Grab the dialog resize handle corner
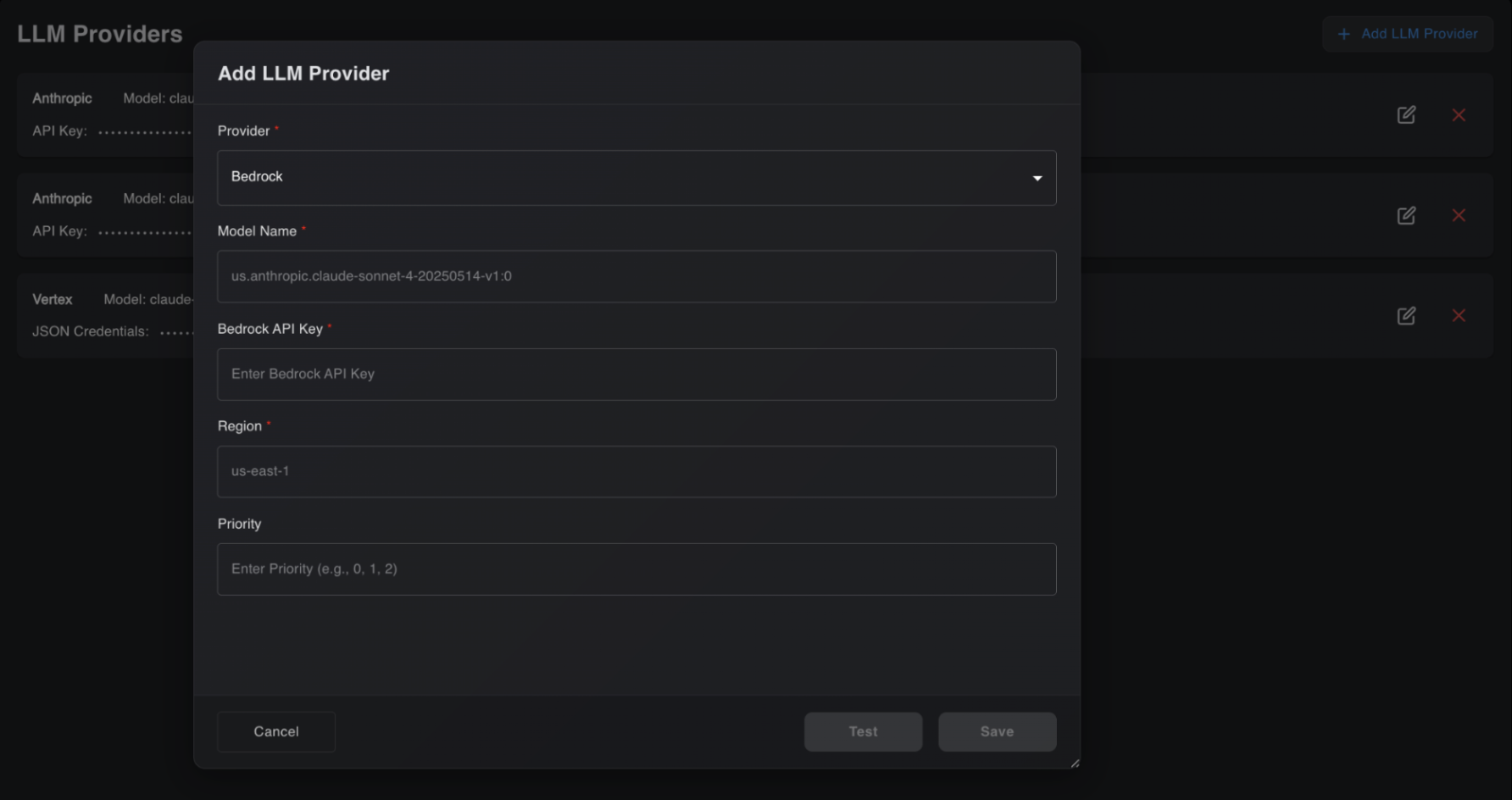 pyautogui.click(x=1075, y=763)
